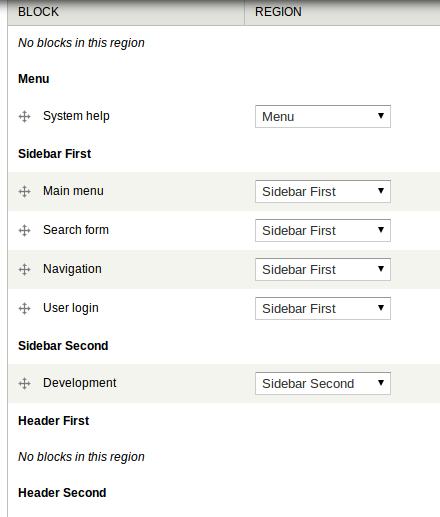Select the Main menu block label

(73, 191)
